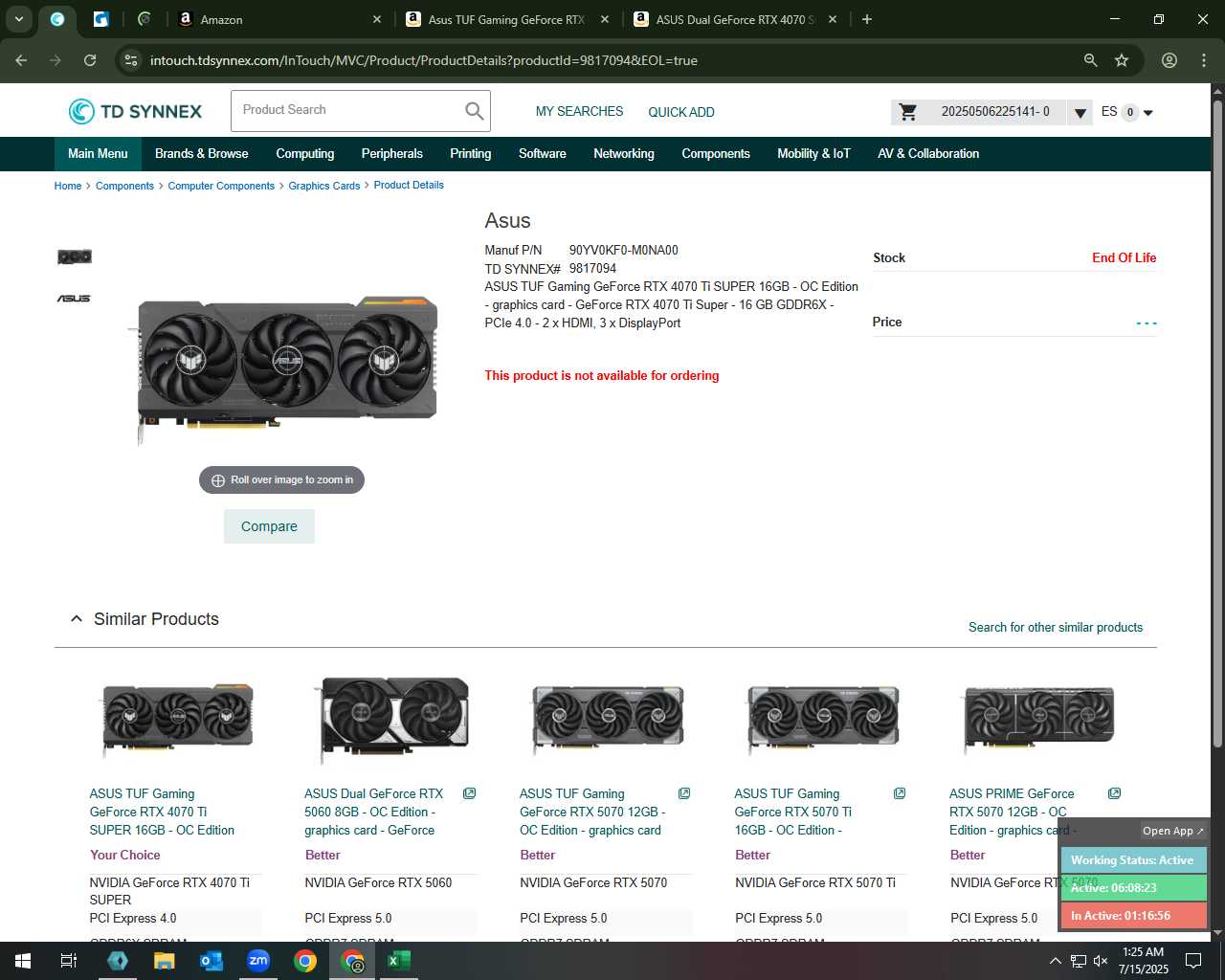Click the TD SYNNEX logo
This screenshot has width=1225, height=980.
click(x=135, y=111)
